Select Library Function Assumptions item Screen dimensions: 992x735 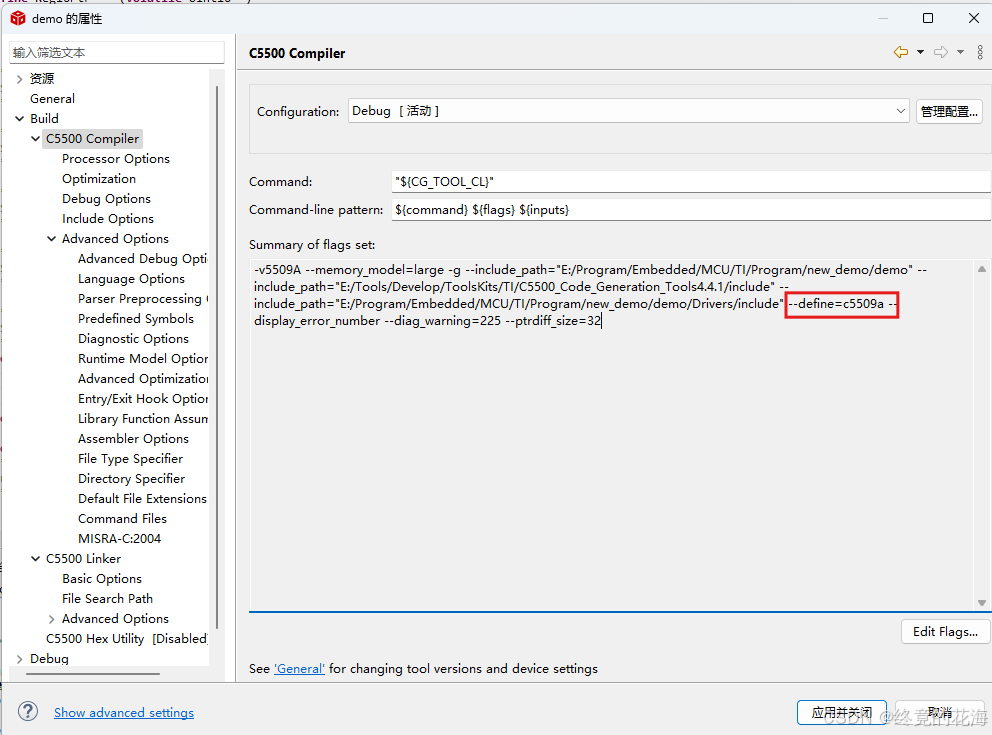142,419
